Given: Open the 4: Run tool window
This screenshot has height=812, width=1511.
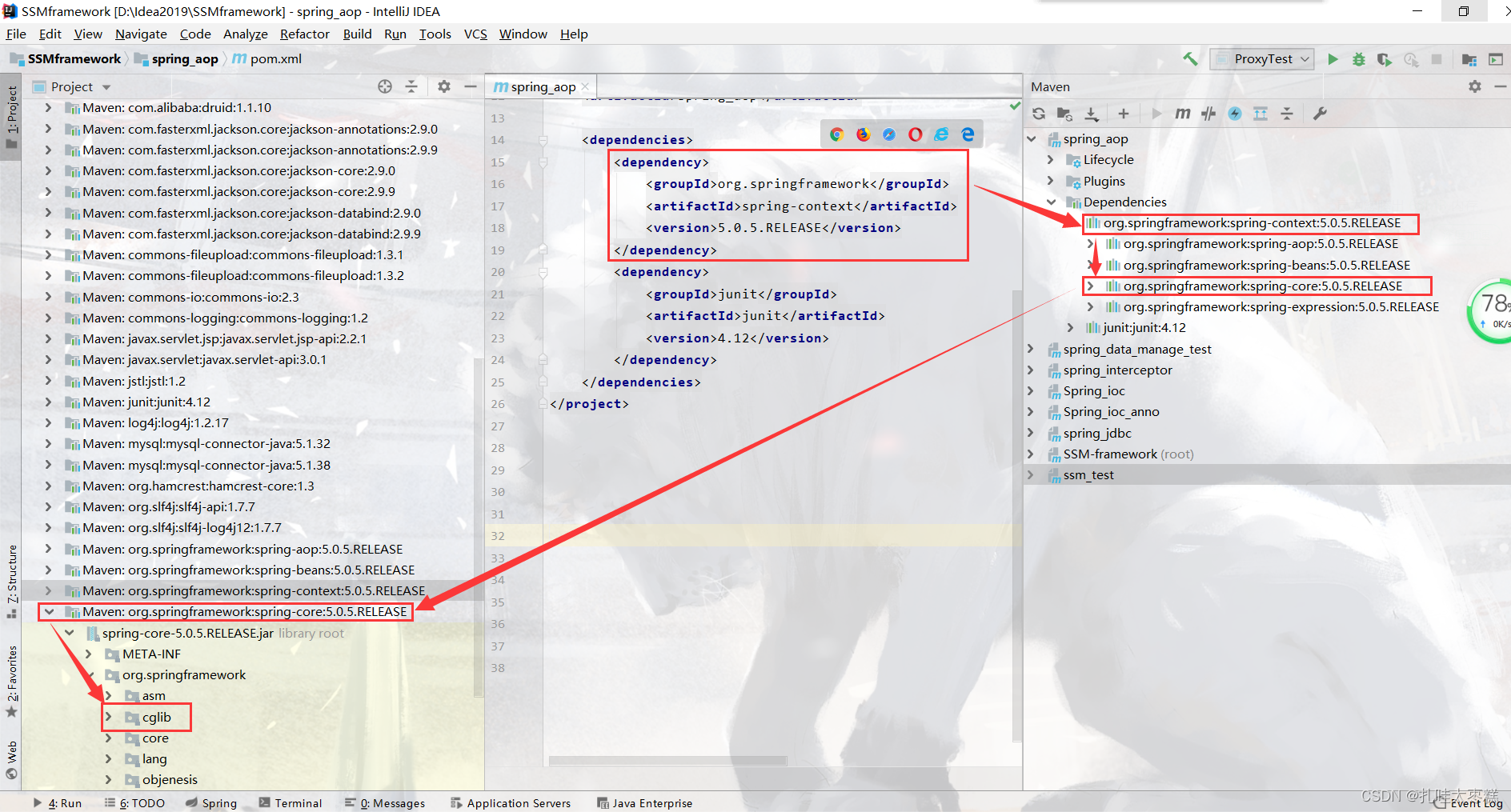Looking at the screenshot, I should point(58,802).
